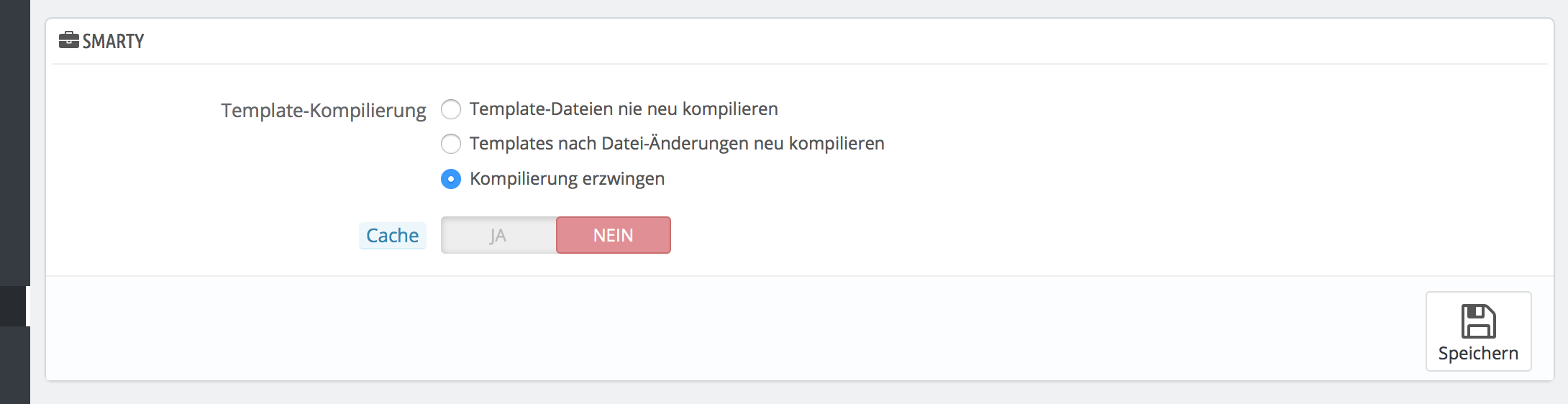Click the highlighted active item in the dark sidebar

13,306
